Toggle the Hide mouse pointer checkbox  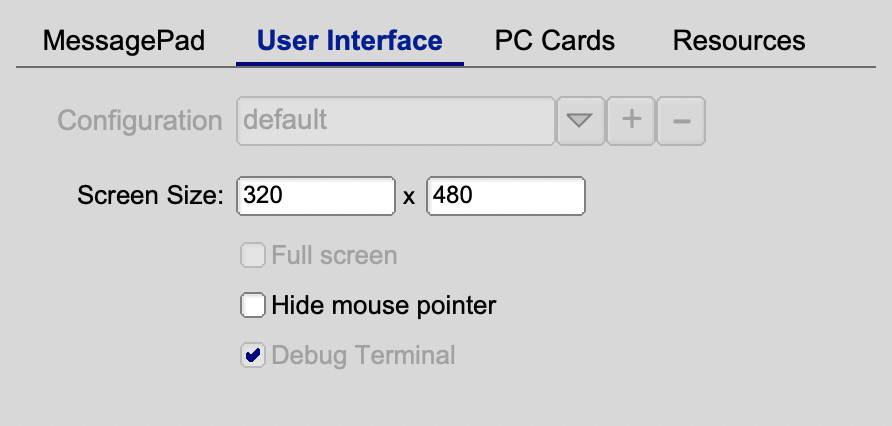point(253,305)
